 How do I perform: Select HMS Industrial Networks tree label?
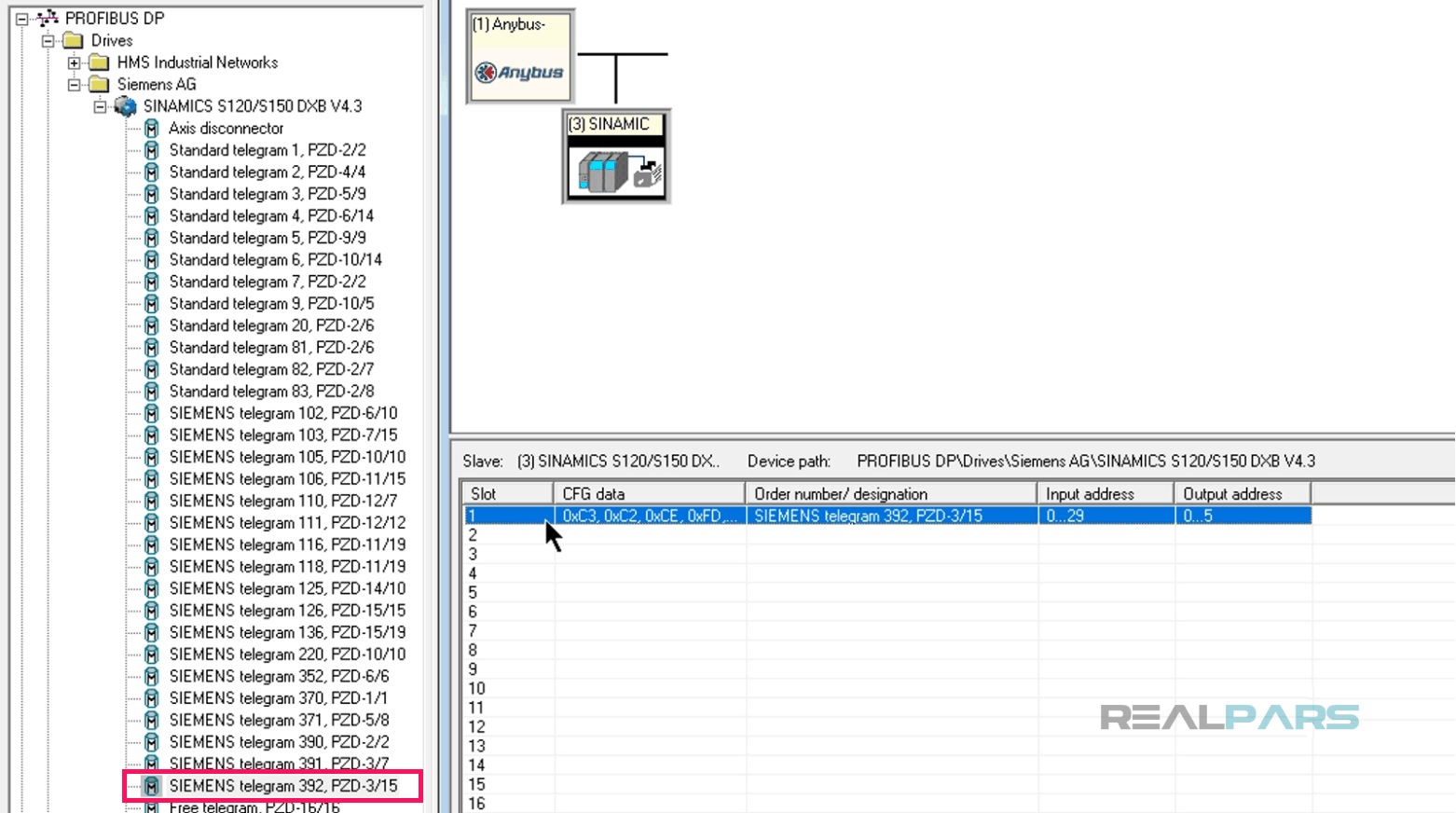coord(198,62)
